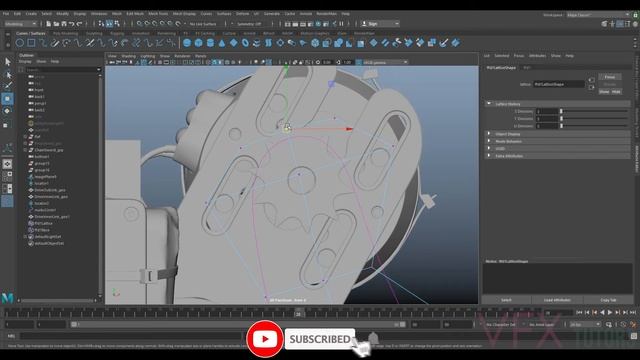The height and width of the screenshot is (360, 640).
Task: Collapse the Lattice History section
Action: click(x=489, y=104)
